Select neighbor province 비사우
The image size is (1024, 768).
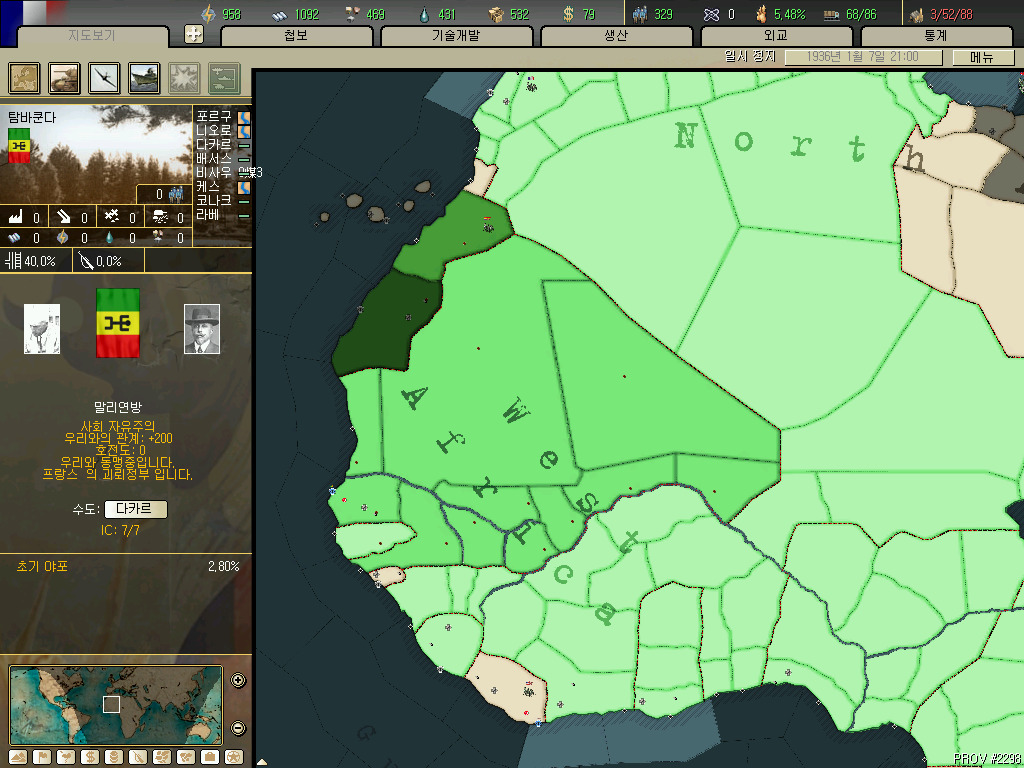click(214, 172)
